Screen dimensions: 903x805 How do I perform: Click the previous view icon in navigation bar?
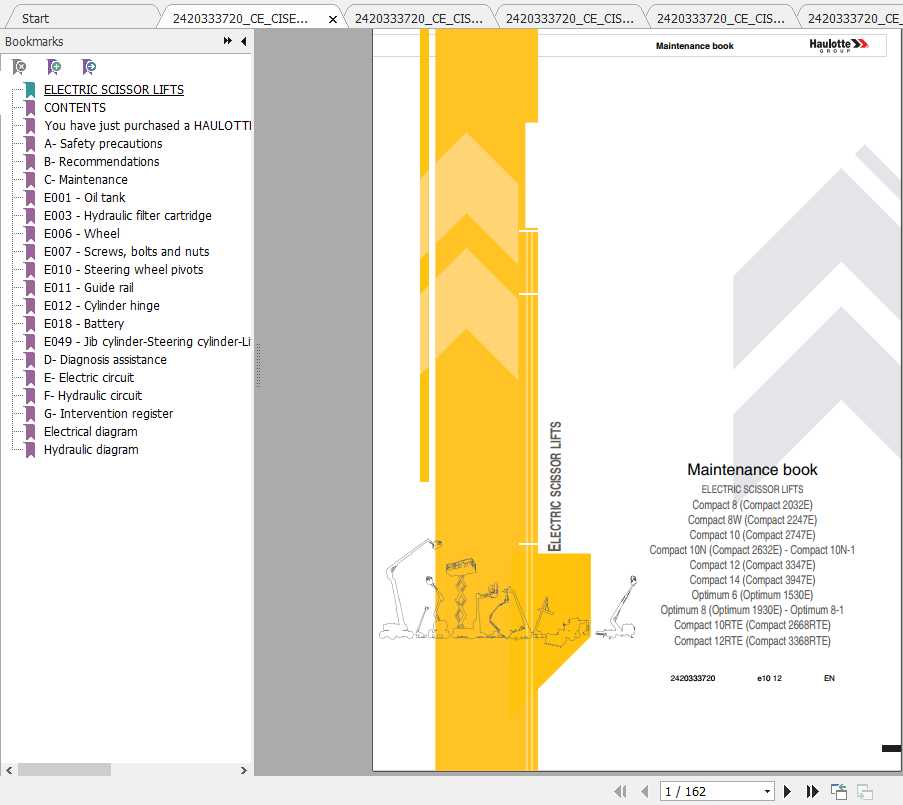838,792
